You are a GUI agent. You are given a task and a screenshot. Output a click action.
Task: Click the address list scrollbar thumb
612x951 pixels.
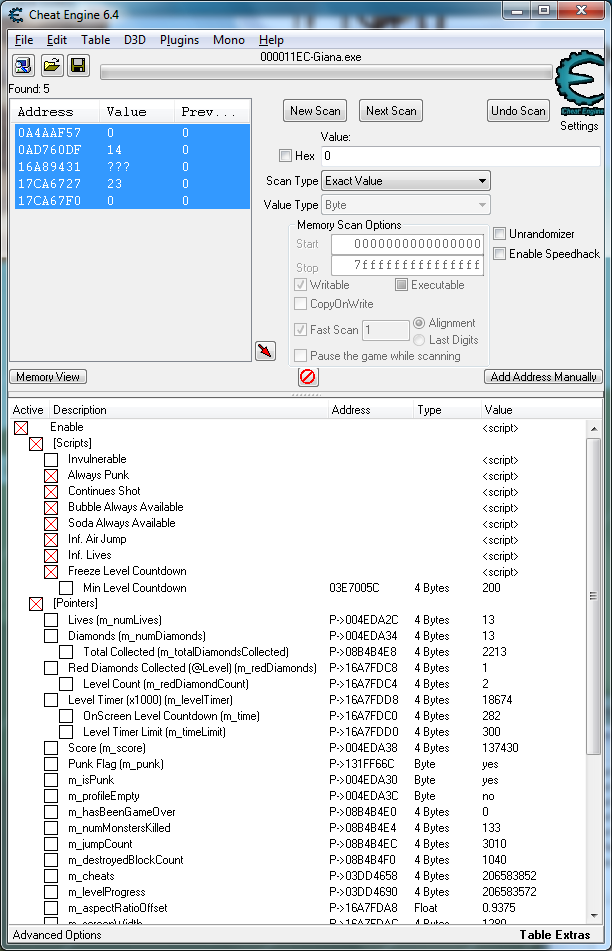pos(593,597)
